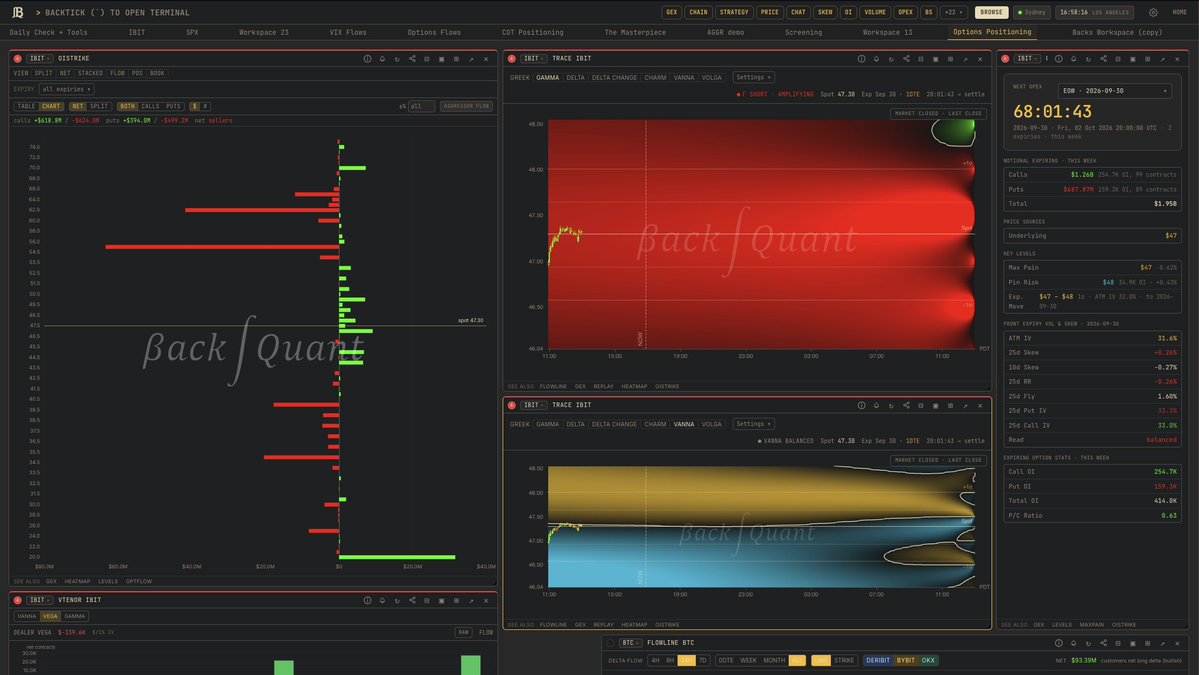
Task: Click AGGRESSOR FLOW button in OISTRIKE
Action: pyautogui.click(x=466, y=106)
